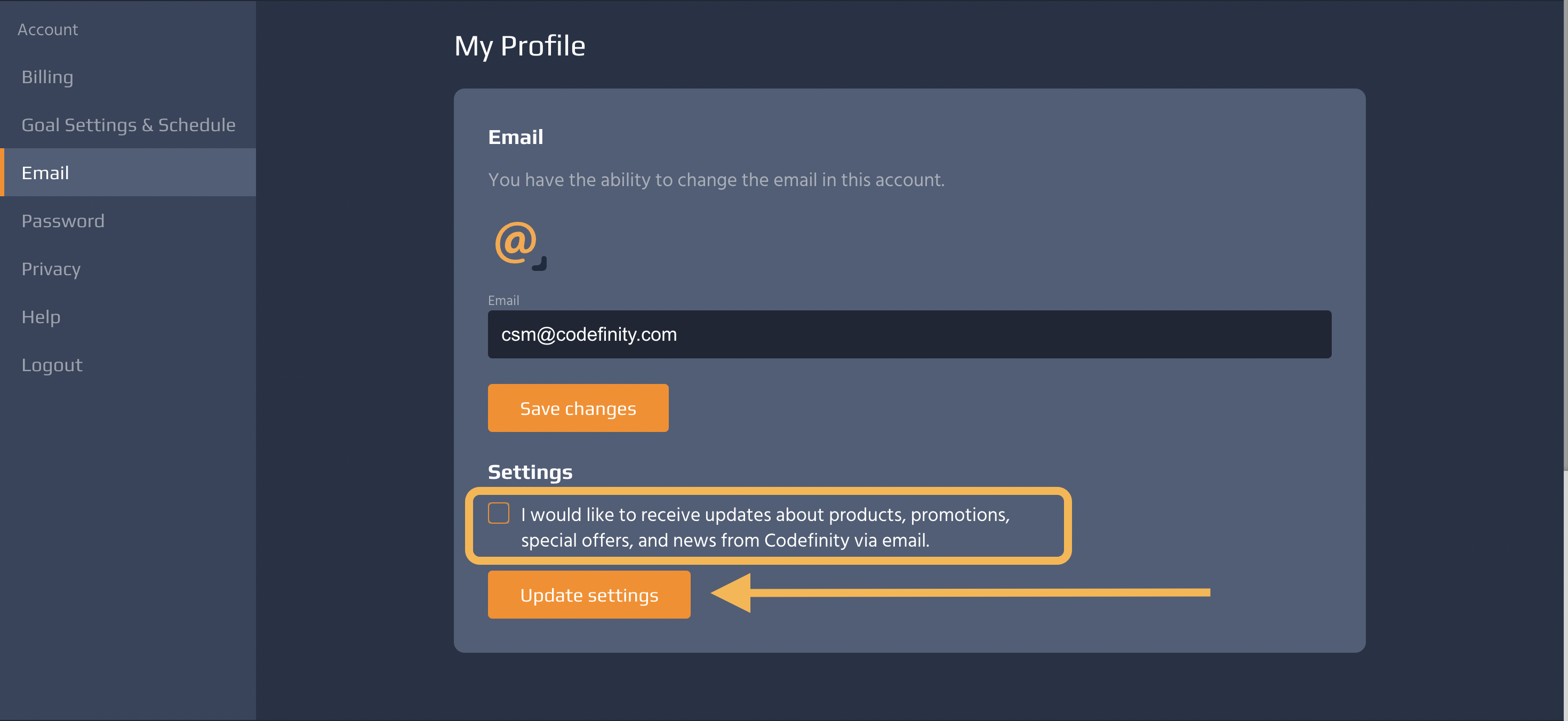Click the email change description text
This screenshot has height=721, width=1568.
[716, 180]
